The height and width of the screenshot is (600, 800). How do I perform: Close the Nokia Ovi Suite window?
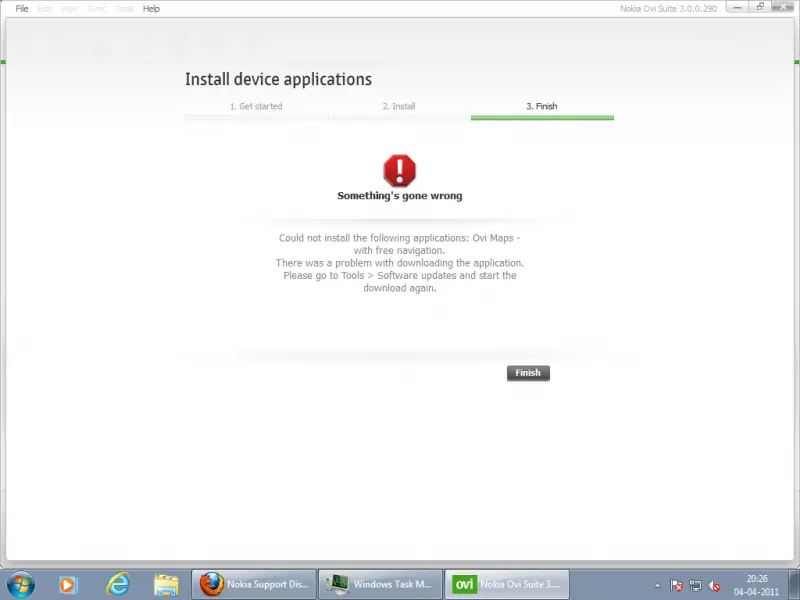tap(783, 7)
